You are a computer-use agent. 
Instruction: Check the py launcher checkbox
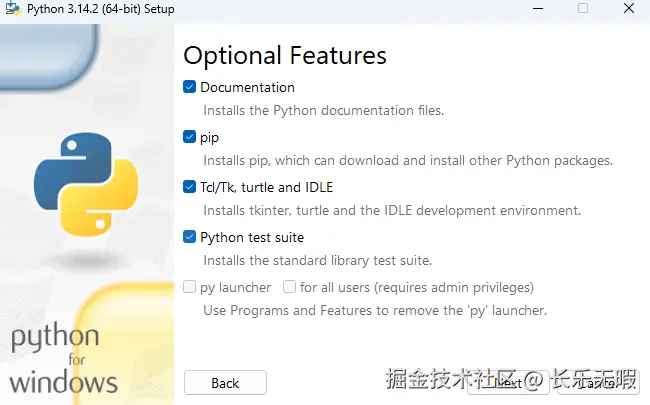click(189, 287)
